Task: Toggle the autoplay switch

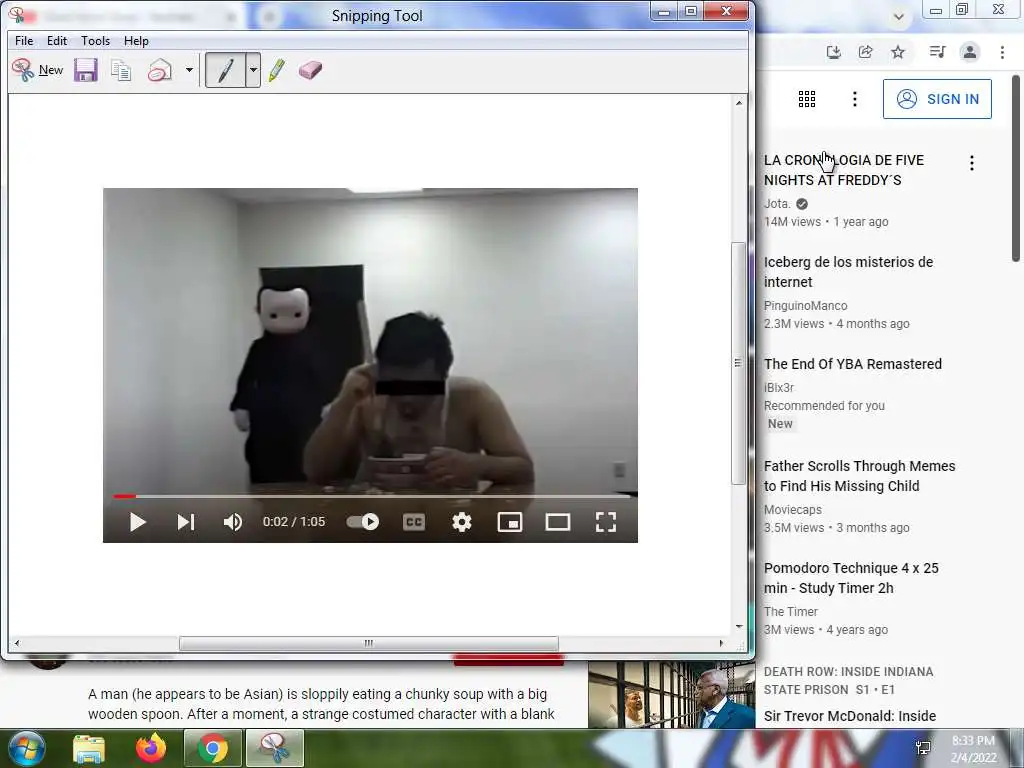Action: pos(363,522)
